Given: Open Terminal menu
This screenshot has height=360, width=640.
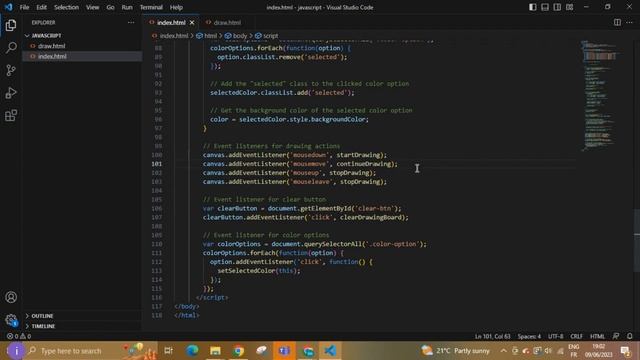Looking at the screenshot, I should coord(151,7).
